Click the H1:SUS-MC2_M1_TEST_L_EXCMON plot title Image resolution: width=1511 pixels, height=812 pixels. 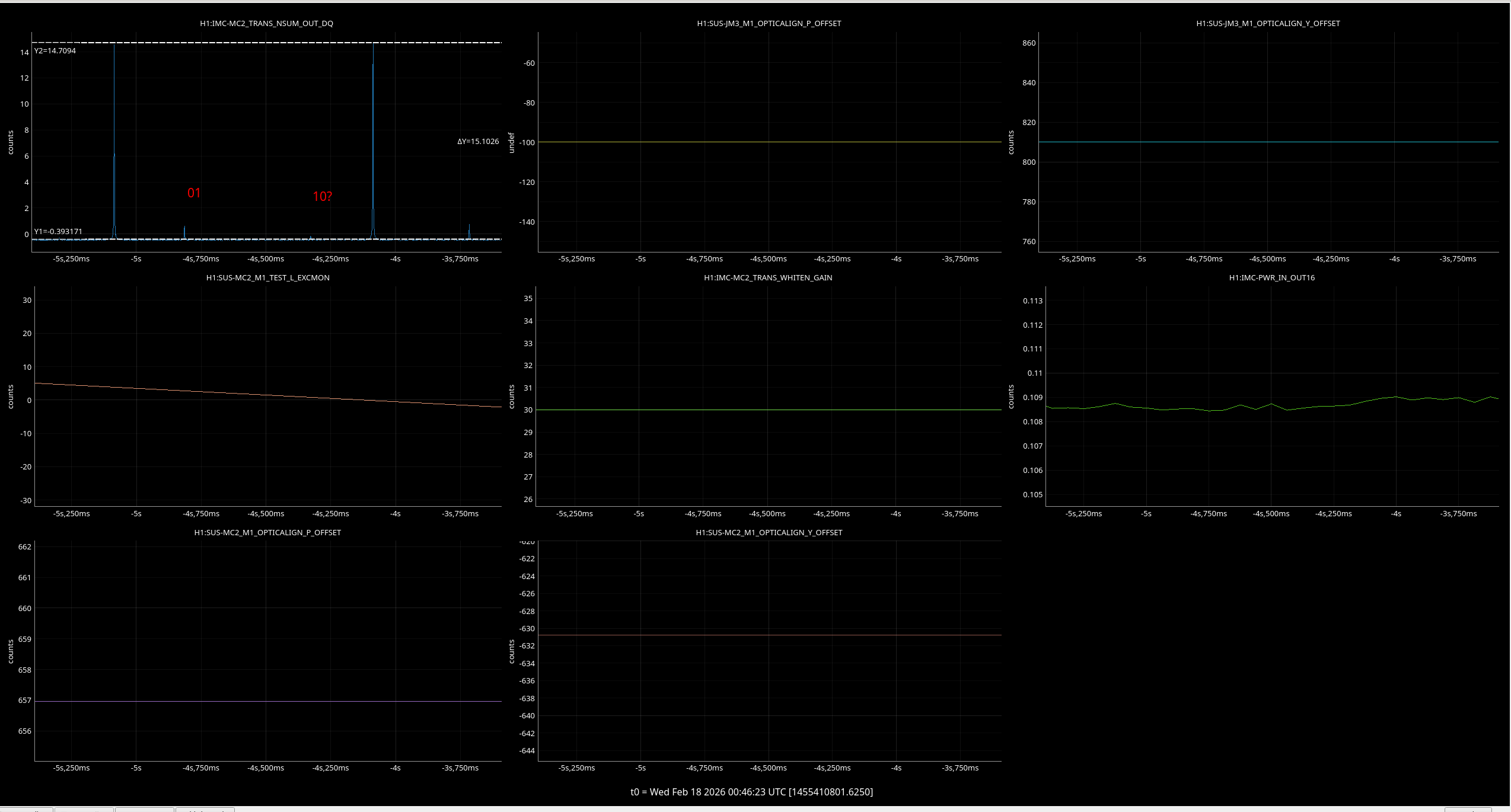[267, 278]
